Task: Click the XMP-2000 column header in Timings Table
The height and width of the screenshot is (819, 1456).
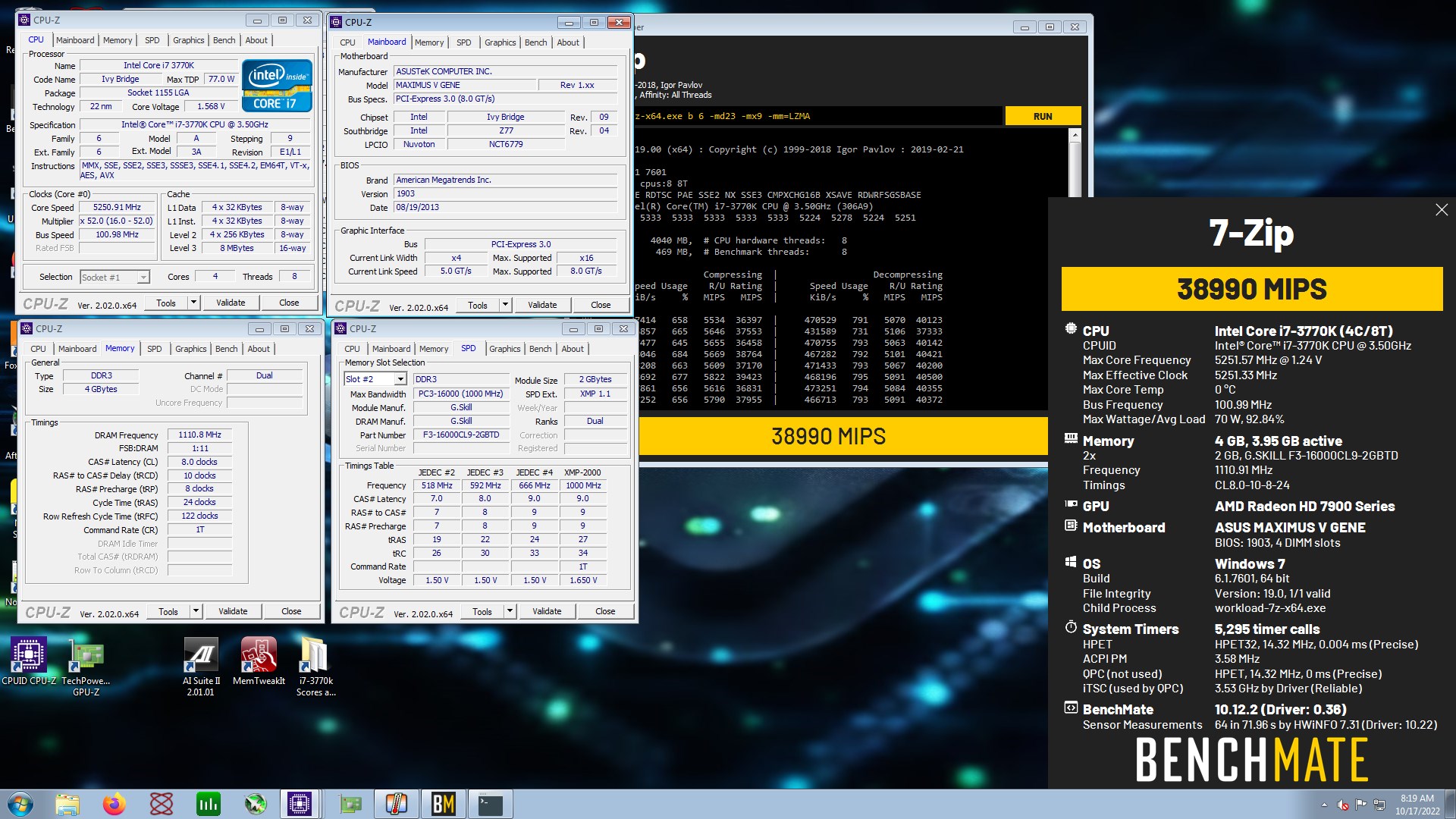Action: pos(582,472)
